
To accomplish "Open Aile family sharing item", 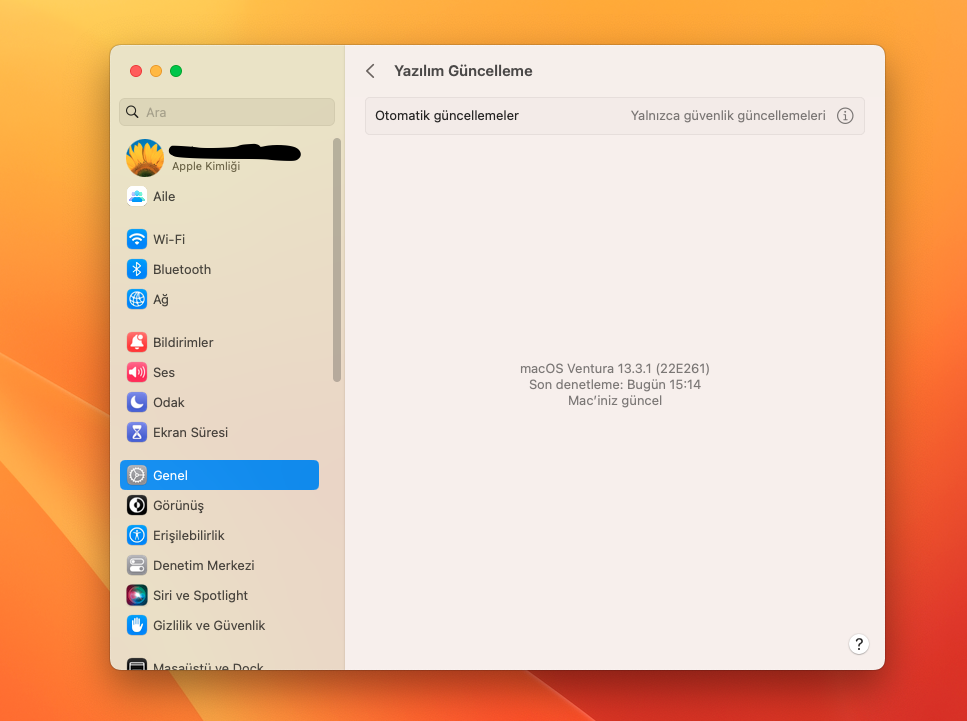I will 163,196.
